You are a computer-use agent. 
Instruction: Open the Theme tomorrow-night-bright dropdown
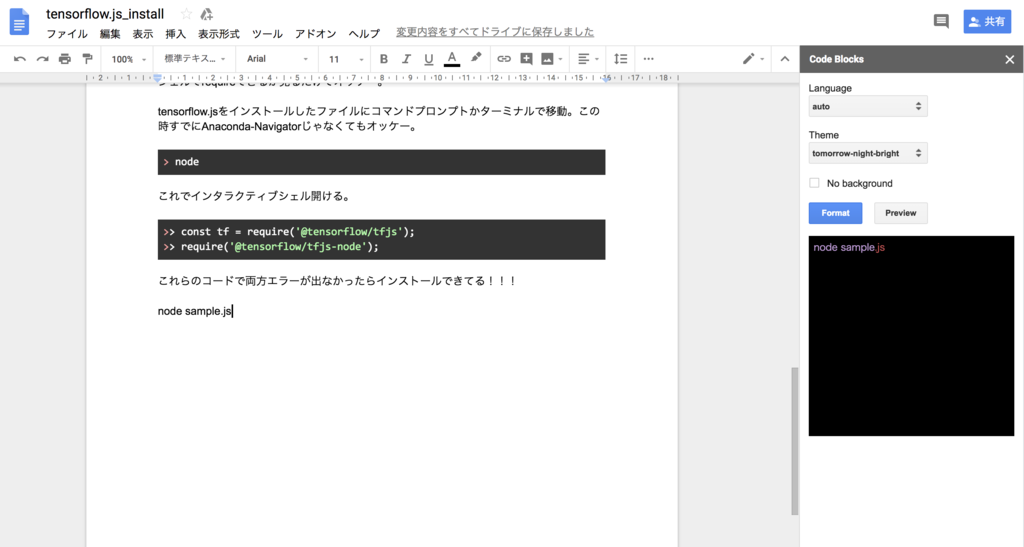pos(867,153)
